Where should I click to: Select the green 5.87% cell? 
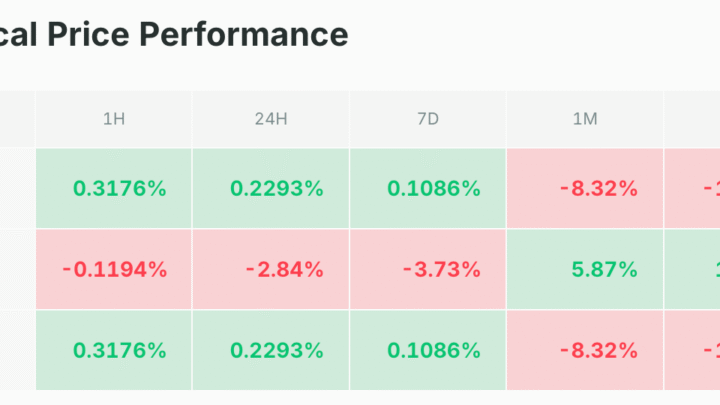[x=585, y=269]
